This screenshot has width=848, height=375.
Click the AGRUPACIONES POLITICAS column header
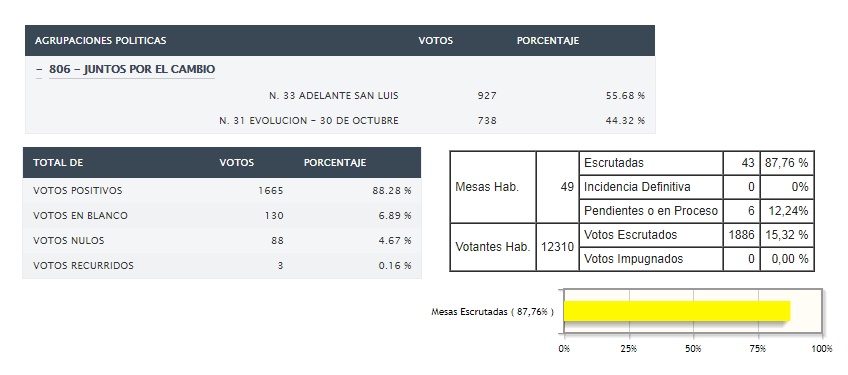coord(101,41)
